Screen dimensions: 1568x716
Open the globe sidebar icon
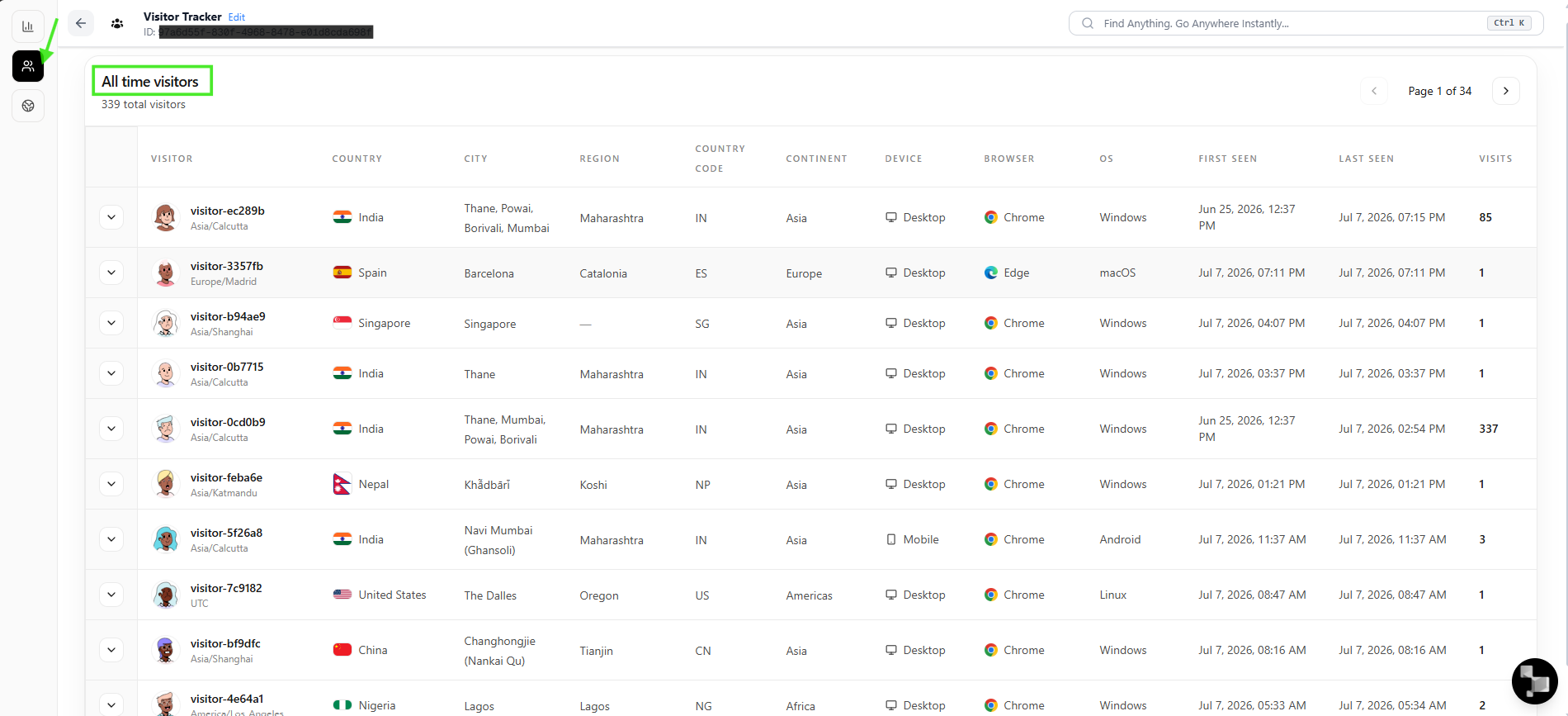tap(28, 106)
